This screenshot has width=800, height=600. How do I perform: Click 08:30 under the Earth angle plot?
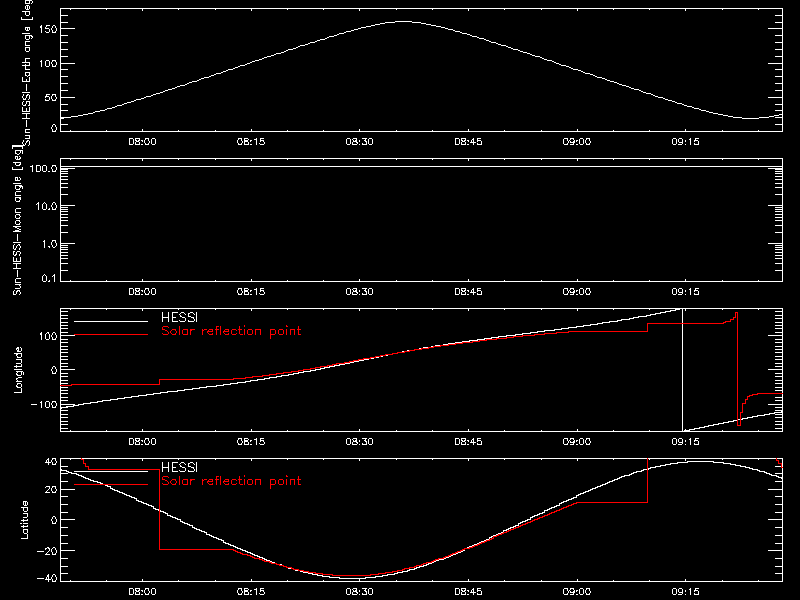click(x=360, y=142)
